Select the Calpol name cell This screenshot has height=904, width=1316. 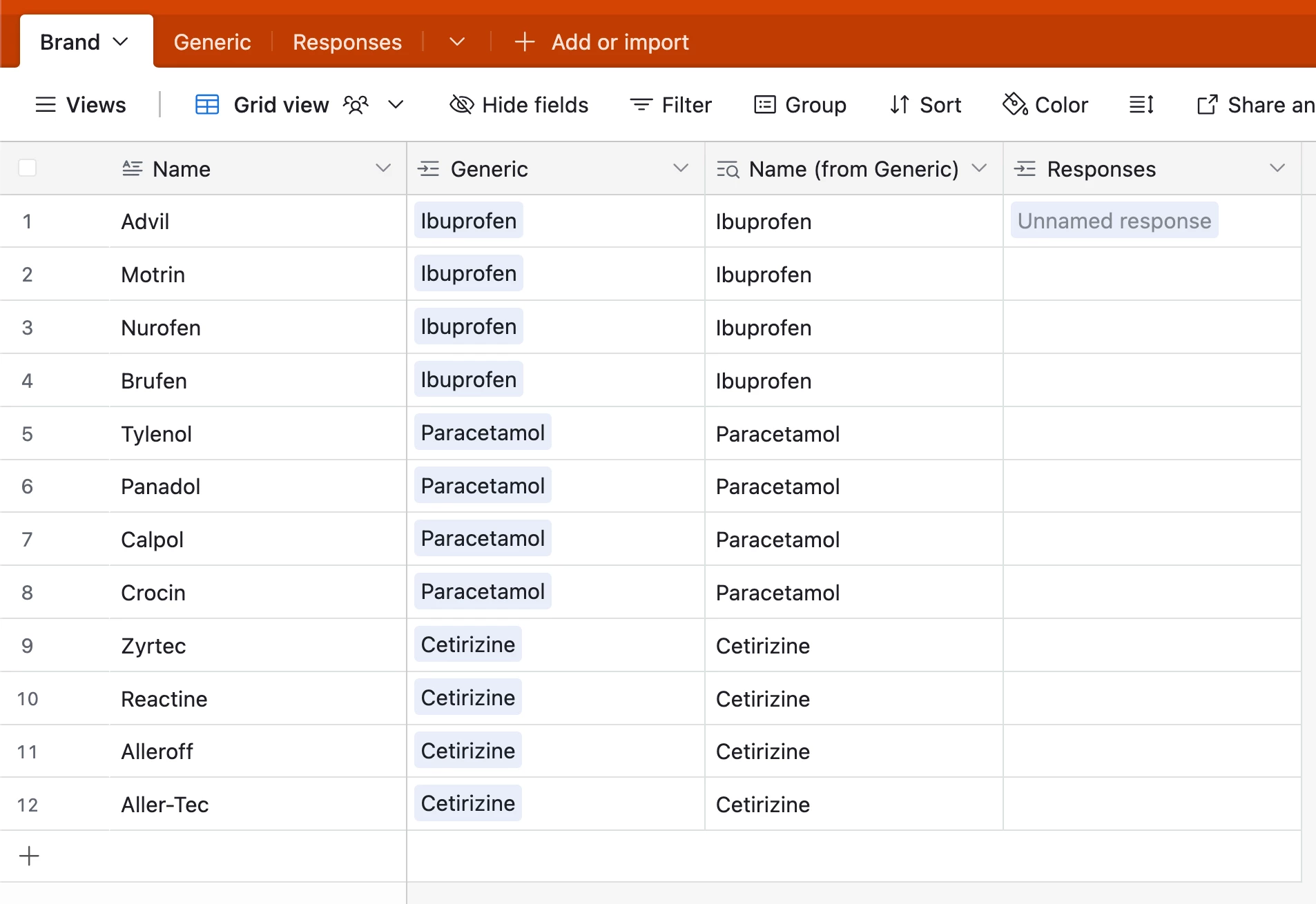tap(258, 540)
